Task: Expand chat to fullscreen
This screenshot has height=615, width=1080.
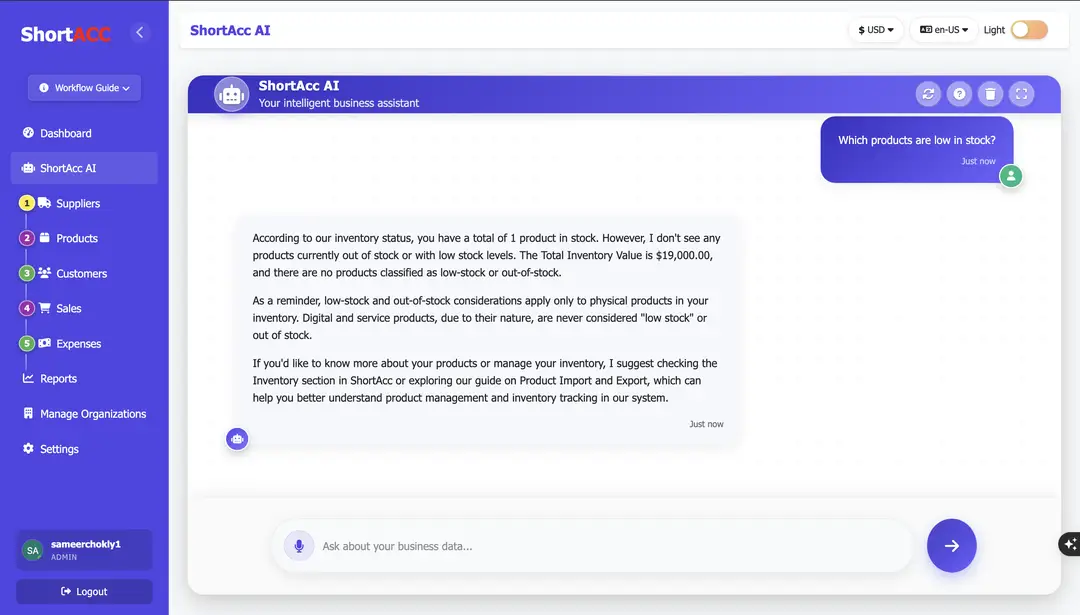Action: pyautogui.click(x=1021, y=94)
